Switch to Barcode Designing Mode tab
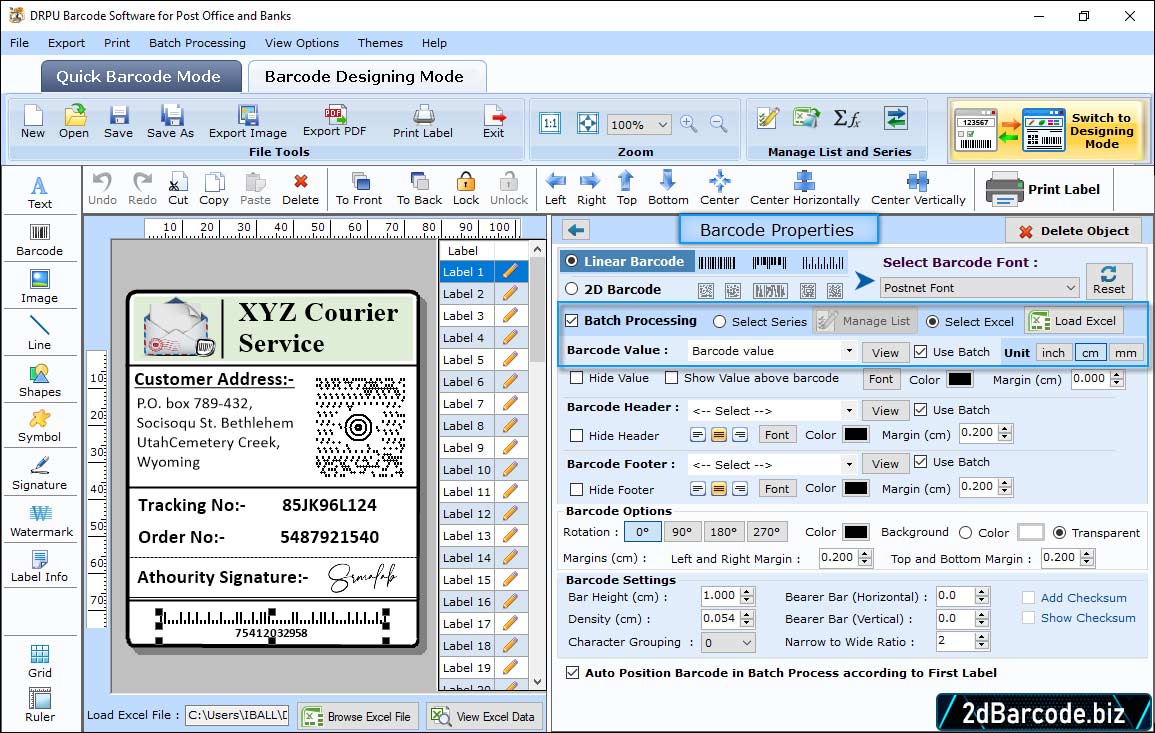1155x733 pixels. [x=365, y=77]
